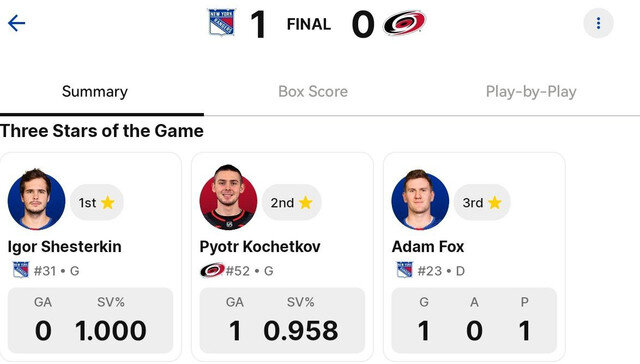Click Pyotr Kochetkov's headshot photo

(229, 198)
